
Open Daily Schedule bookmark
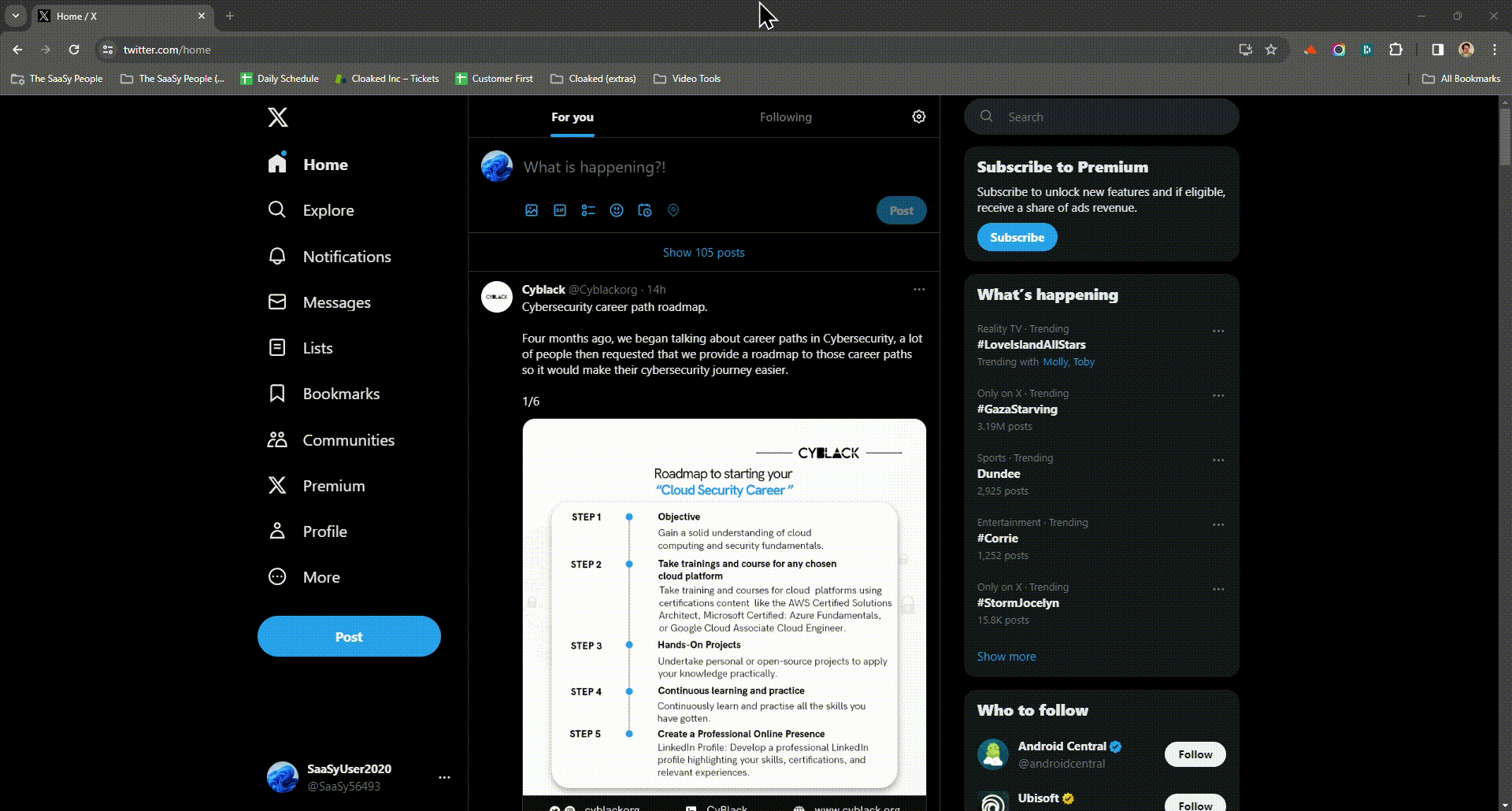[x=280, y=79]
